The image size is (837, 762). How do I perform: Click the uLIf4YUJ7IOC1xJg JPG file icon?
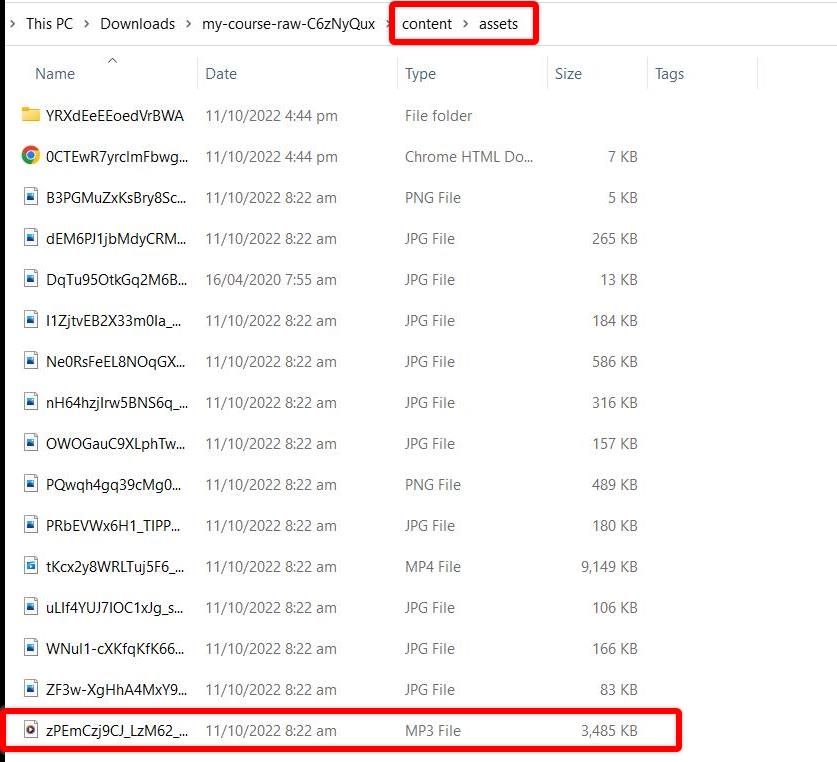(x=31, y=607)
